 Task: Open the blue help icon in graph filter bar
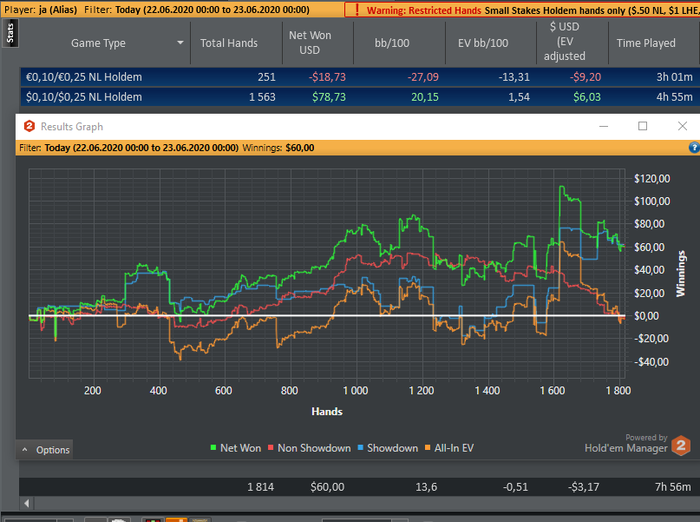694,147
